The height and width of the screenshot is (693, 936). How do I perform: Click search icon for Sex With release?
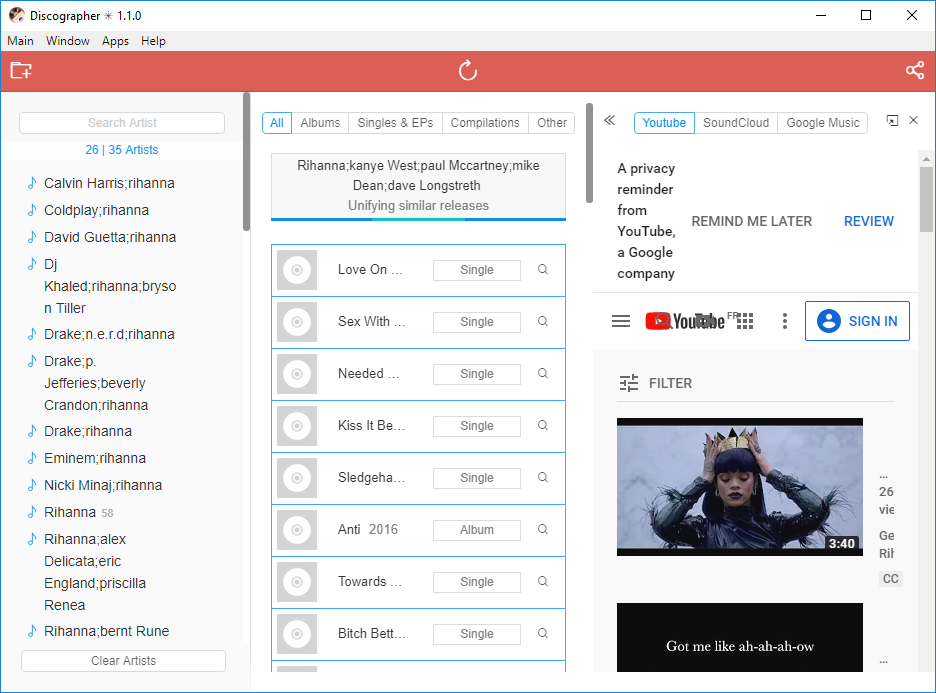click(543, 321)
